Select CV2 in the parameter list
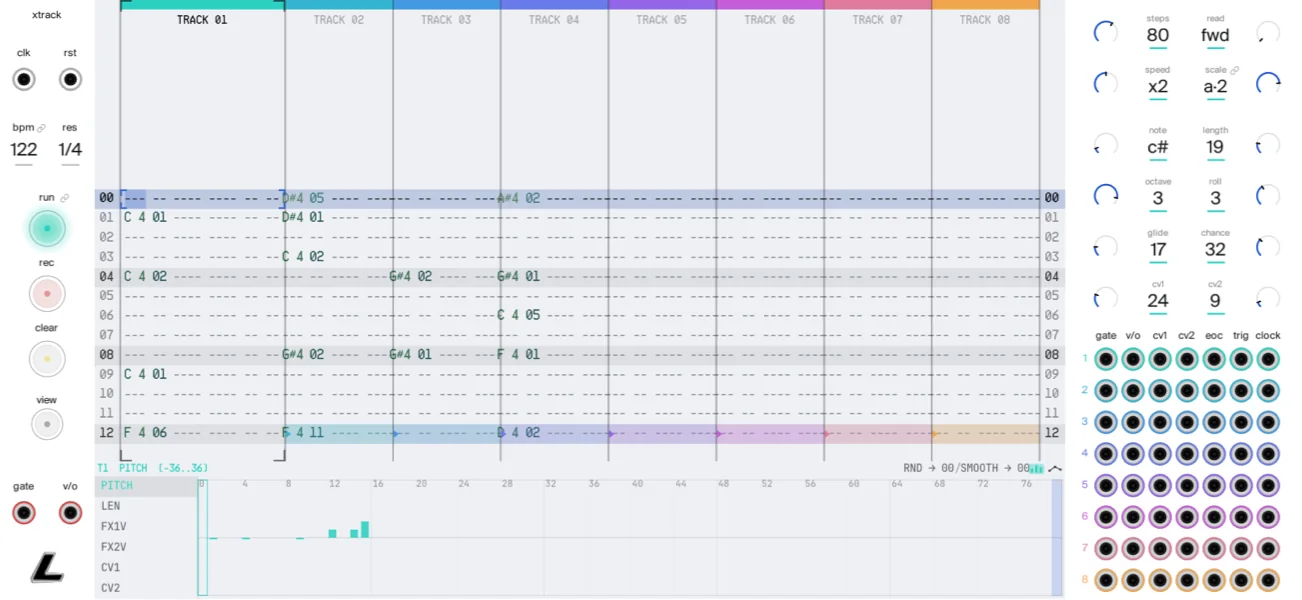 click(146, 588)
